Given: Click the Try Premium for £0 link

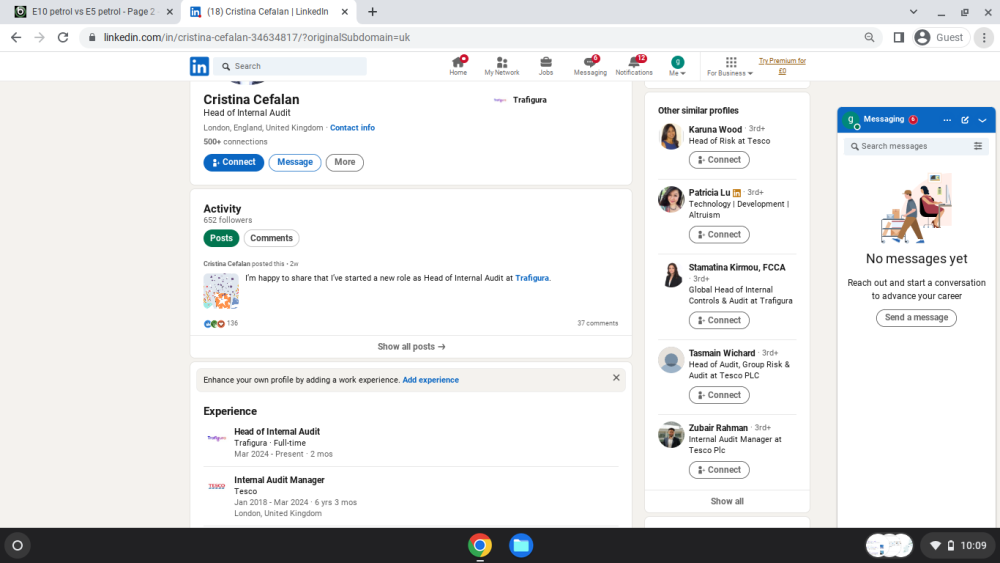Looking at the screenshot, I should [x=782, y=66].
